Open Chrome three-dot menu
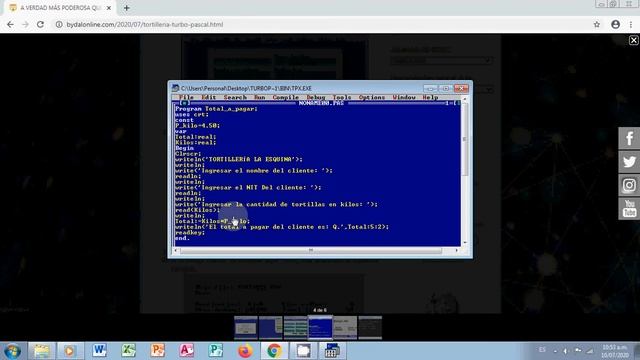The image size is (640, 360). point(631,24)
